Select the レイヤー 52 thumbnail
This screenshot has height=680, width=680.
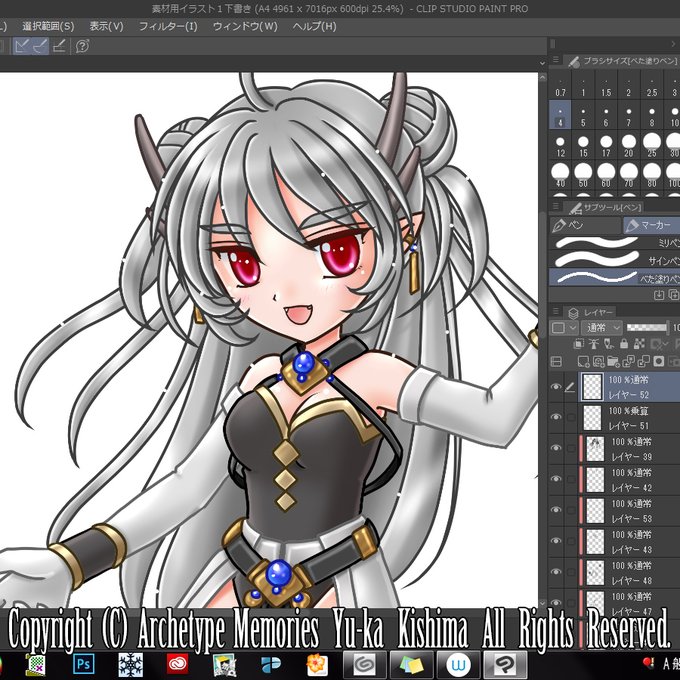[x=592, y=386]
